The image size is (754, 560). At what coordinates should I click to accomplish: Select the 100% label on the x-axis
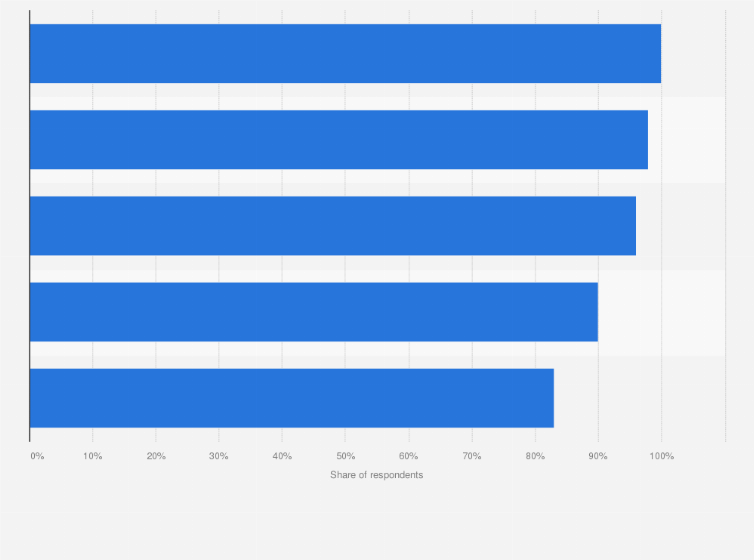[661, 456]
